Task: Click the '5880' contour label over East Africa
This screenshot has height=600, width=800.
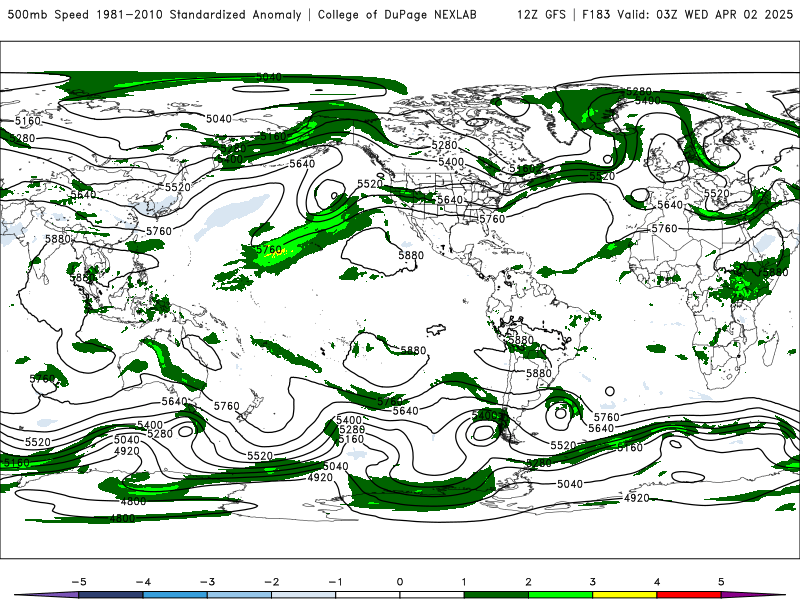Action: (x=776, y=272)
